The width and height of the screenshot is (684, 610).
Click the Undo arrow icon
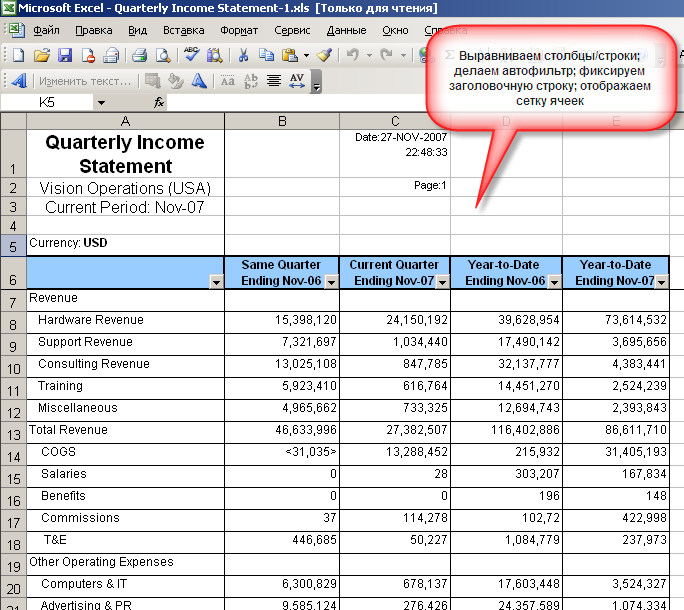[352, 55]
